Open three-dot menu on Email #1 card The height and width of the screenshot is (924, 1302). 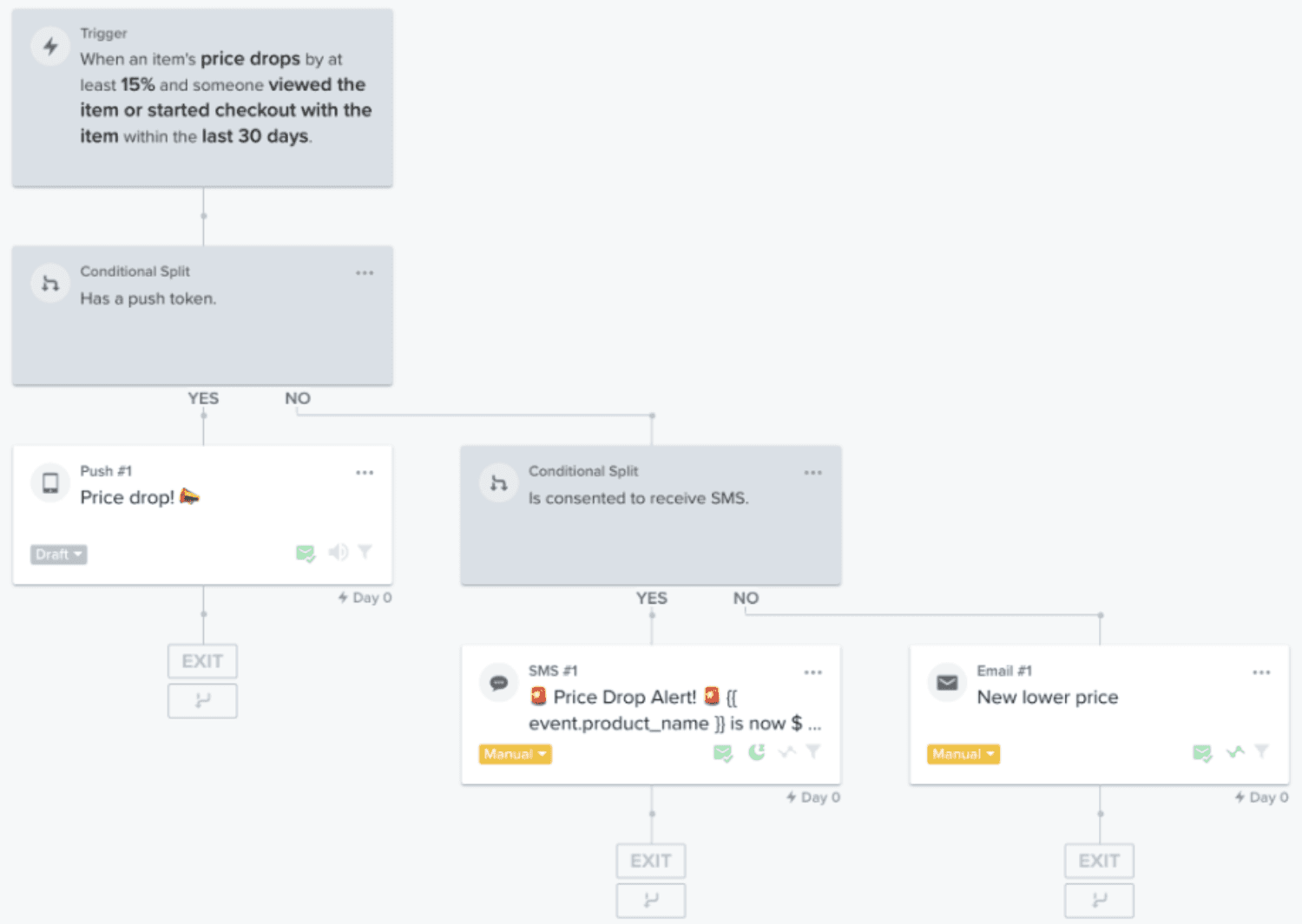1261,672
